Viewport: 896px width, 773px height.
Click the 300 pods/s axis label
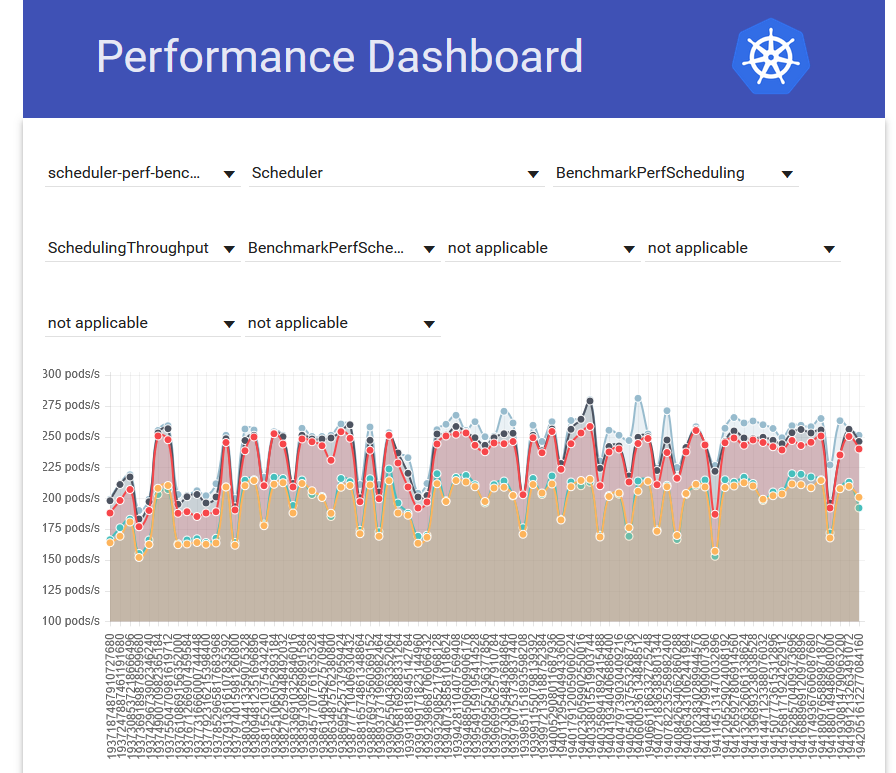coord(71,374)
